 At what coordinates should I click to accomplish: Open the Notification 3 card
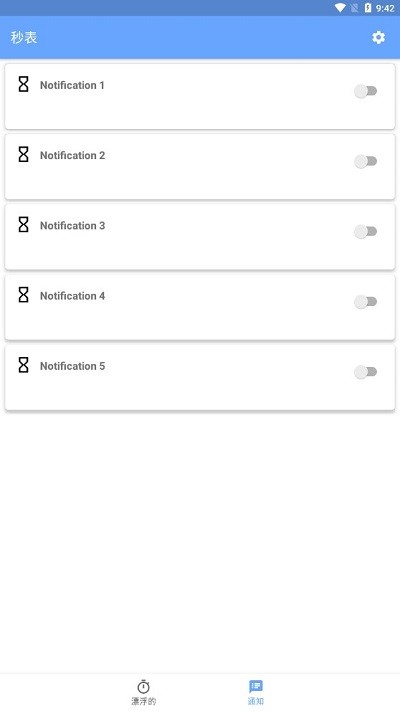(200, 237)
